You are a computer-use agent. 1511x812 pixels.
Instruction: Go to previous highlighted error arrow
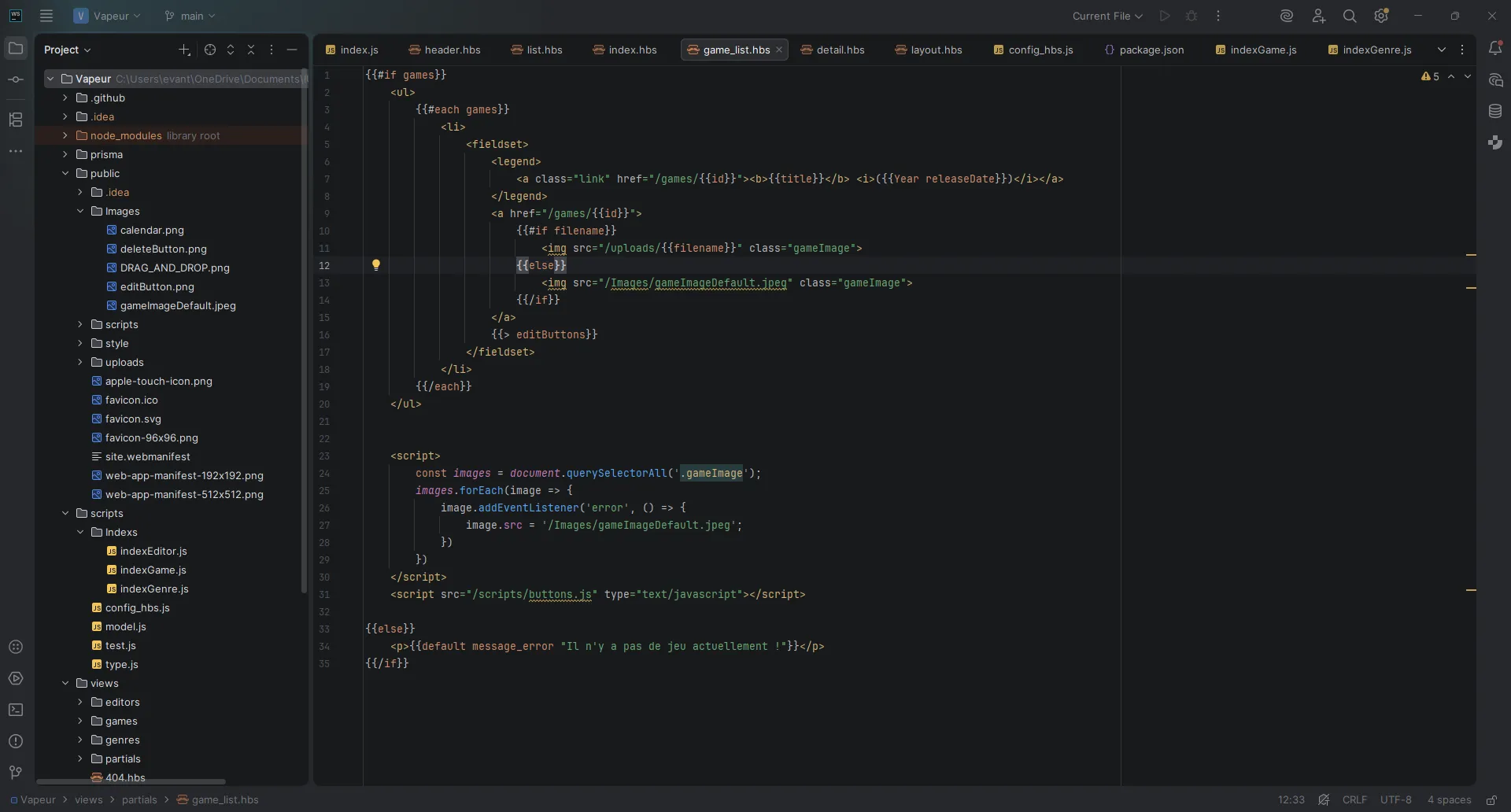[x=1451, y=76]
